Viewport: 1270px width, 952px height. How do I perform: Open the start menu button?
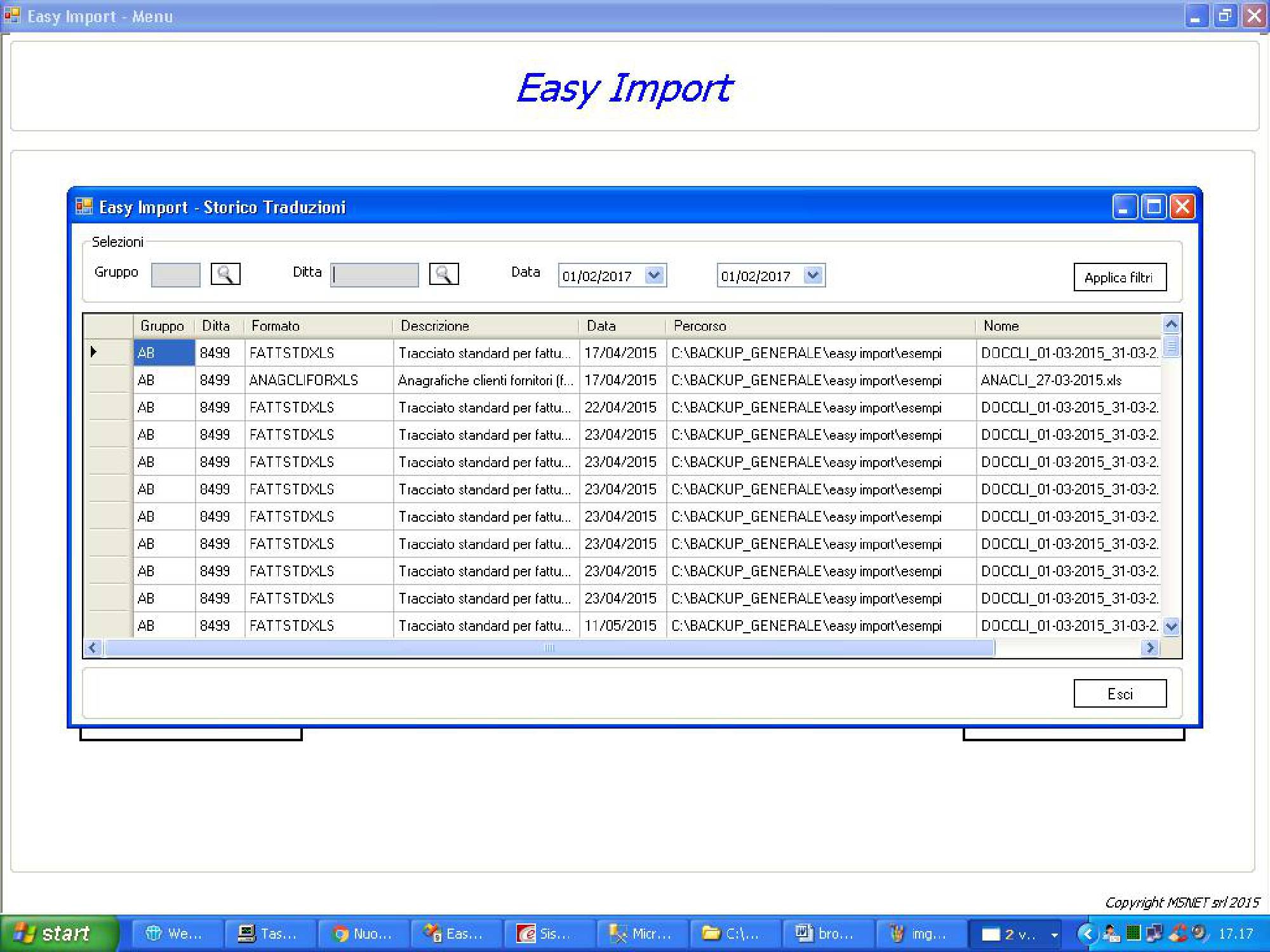[x=58, y=934]
